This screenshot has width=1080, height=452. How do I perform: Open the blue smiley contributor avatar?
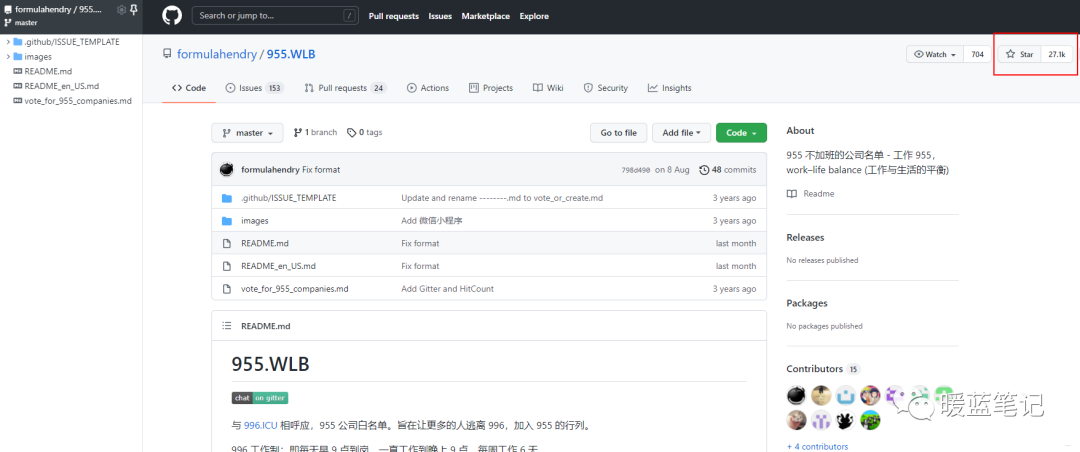(x=845, y=396)
